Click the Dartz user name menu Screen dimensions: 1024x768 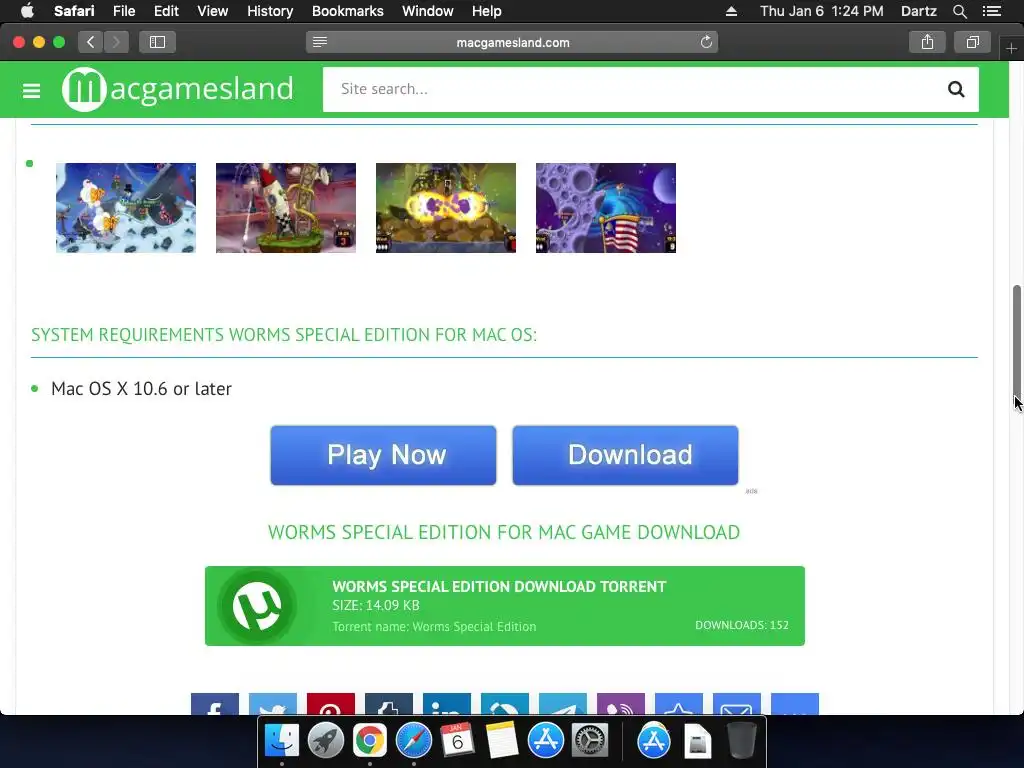tap(918, 11)
